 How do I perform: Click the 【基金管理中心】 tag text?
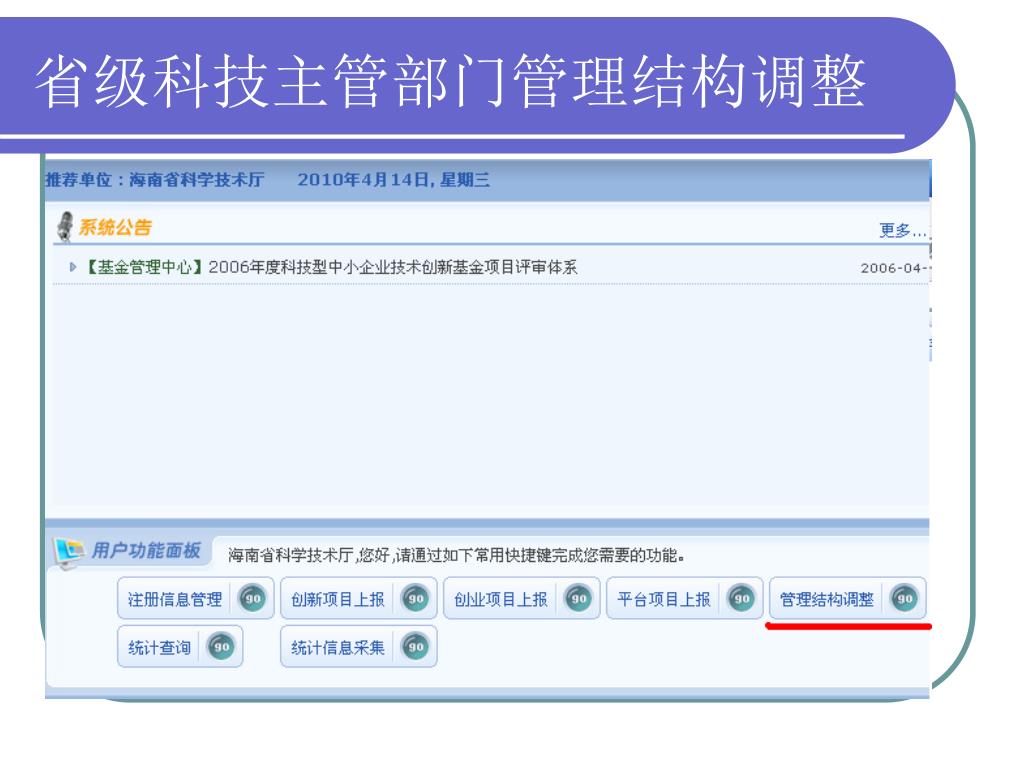146,267
